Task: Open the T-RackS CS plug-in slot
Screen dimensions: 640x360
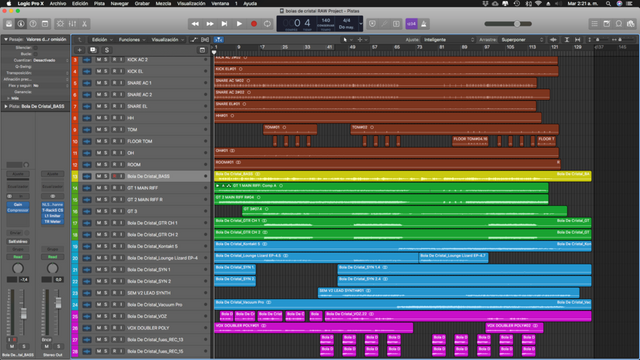Action: 53,210
